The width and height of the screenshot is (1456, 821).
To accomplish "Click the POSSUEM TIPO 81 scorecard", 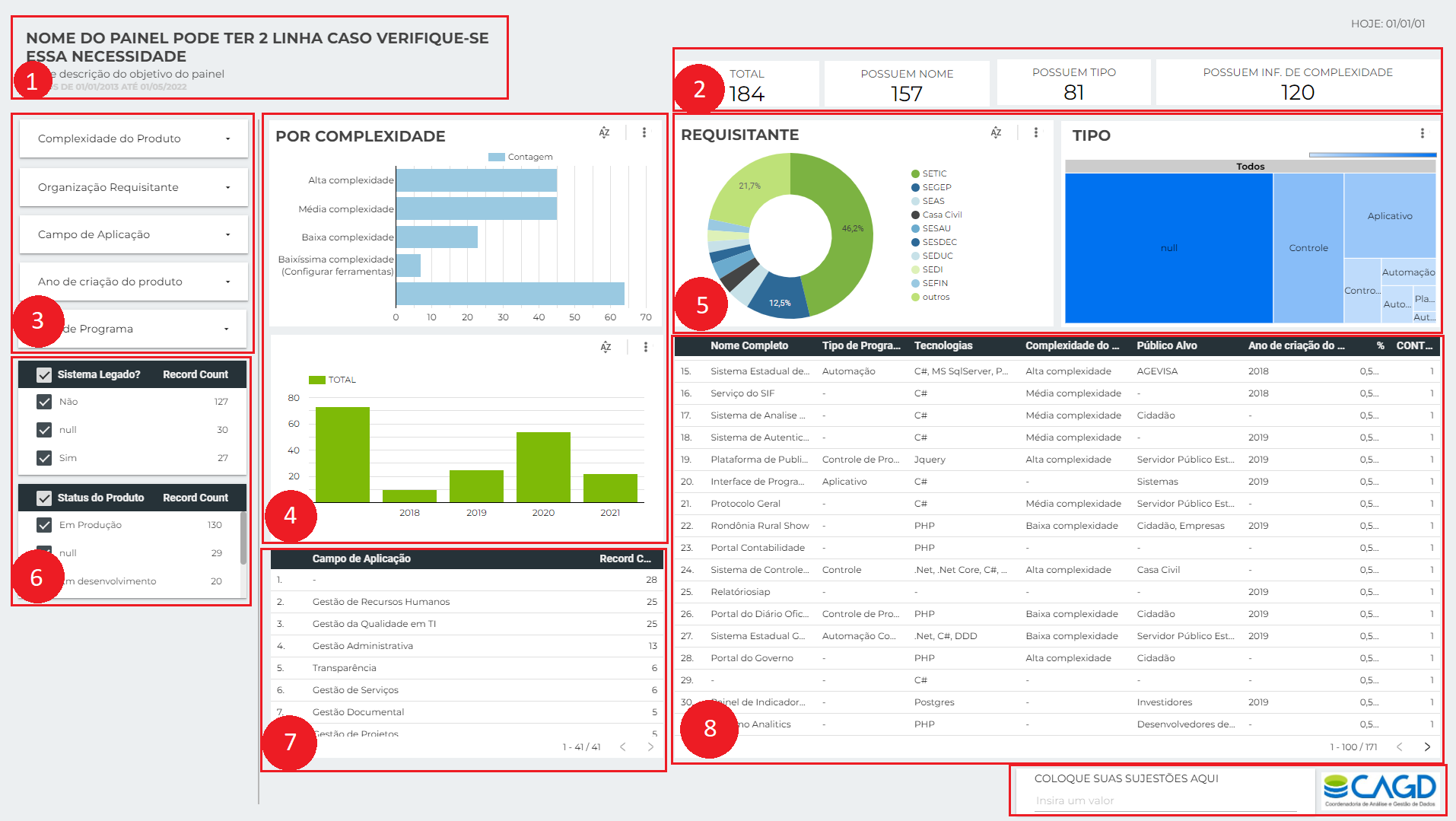I will pyautogui.click(x=1073, y=83).
